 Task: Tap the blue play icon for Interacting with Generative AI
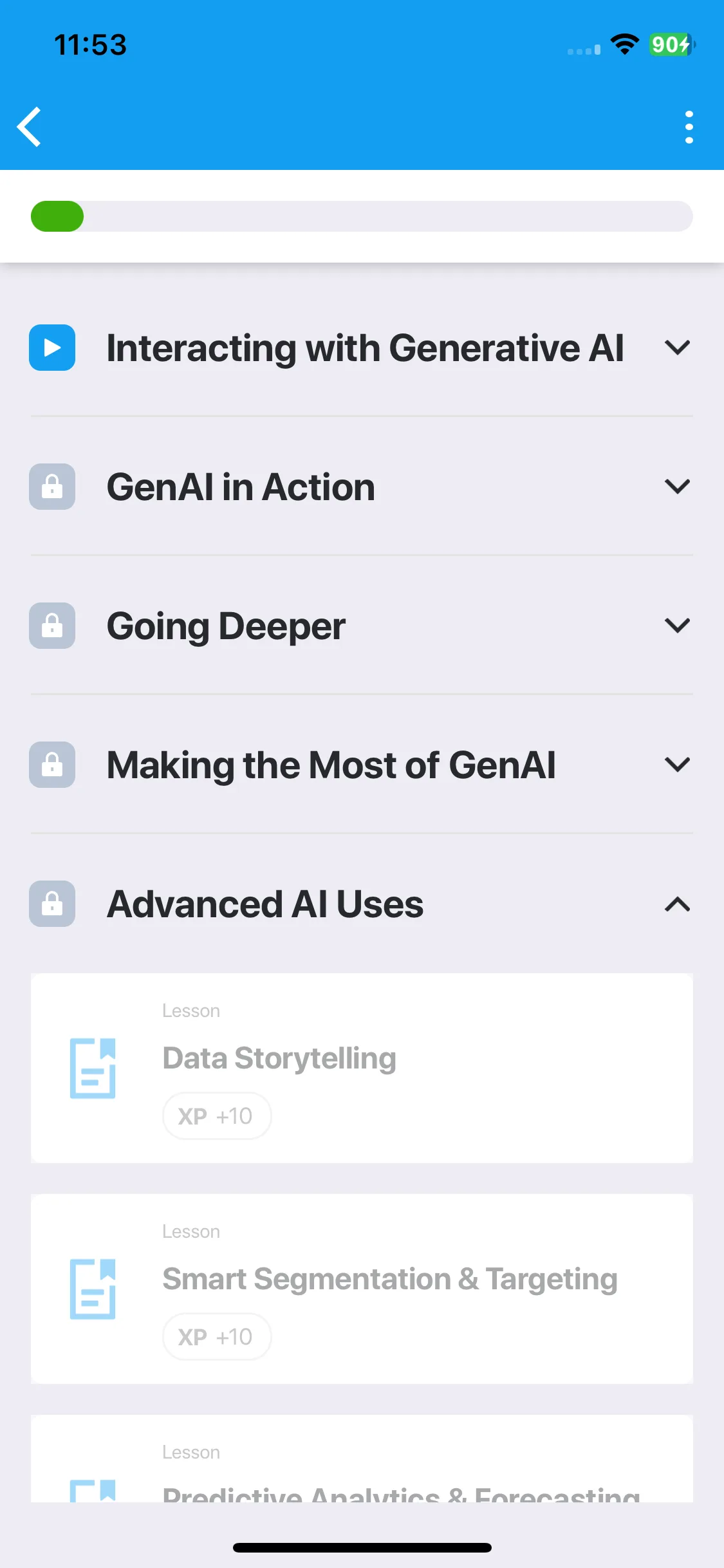pyautogui.click(x=52, y=348)
